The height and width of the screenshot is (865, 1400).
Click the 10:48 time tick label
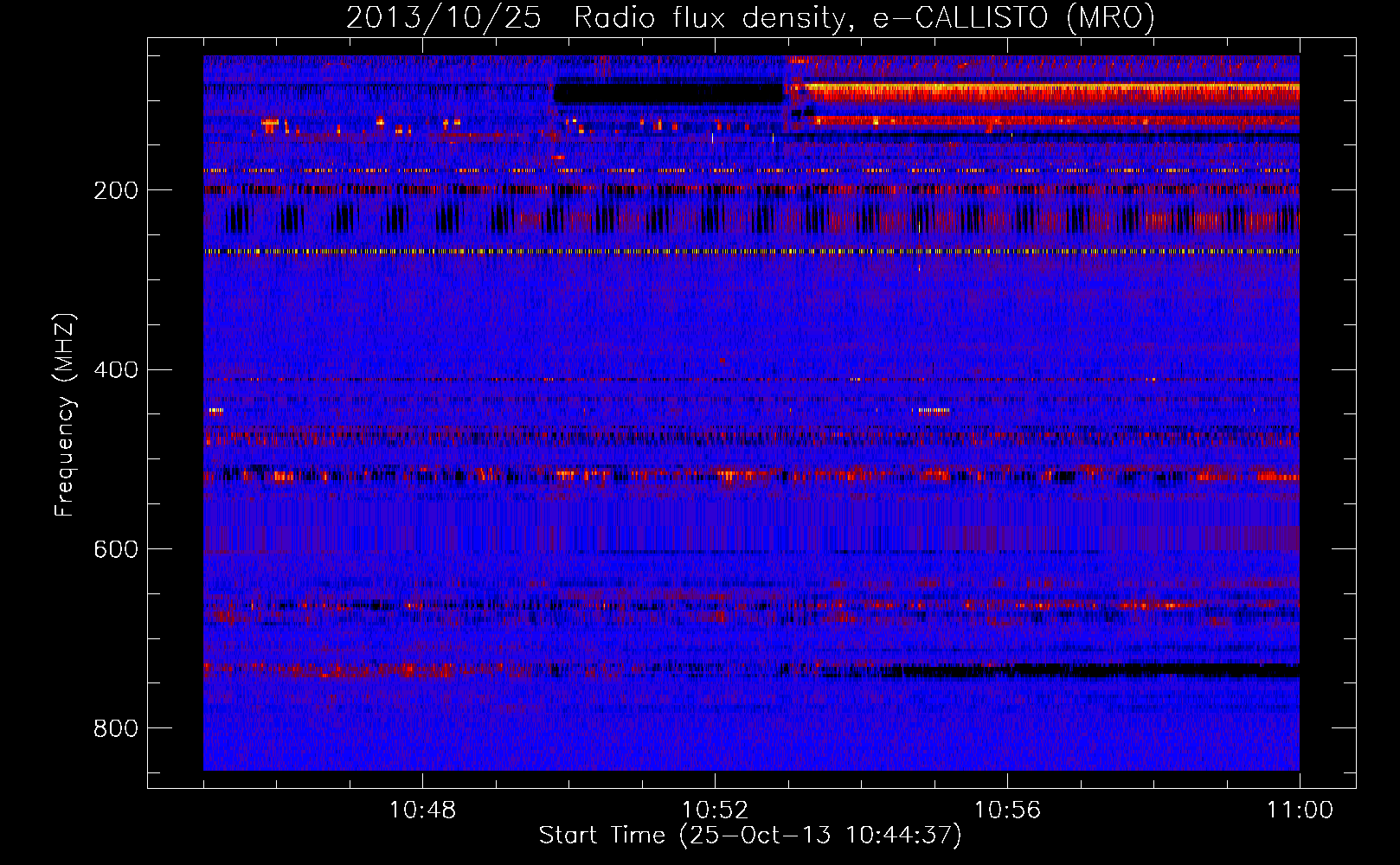pyautogui.click(x=422, y=811)
